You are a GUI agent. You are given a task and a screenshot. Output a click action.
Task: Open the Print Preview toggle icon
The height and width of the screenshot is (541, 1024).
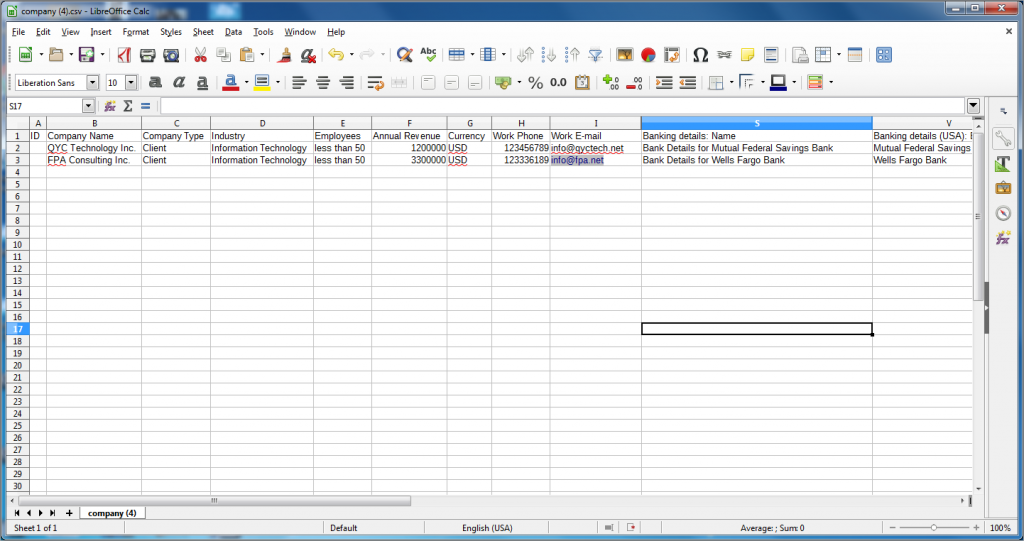tap(171, 55)
